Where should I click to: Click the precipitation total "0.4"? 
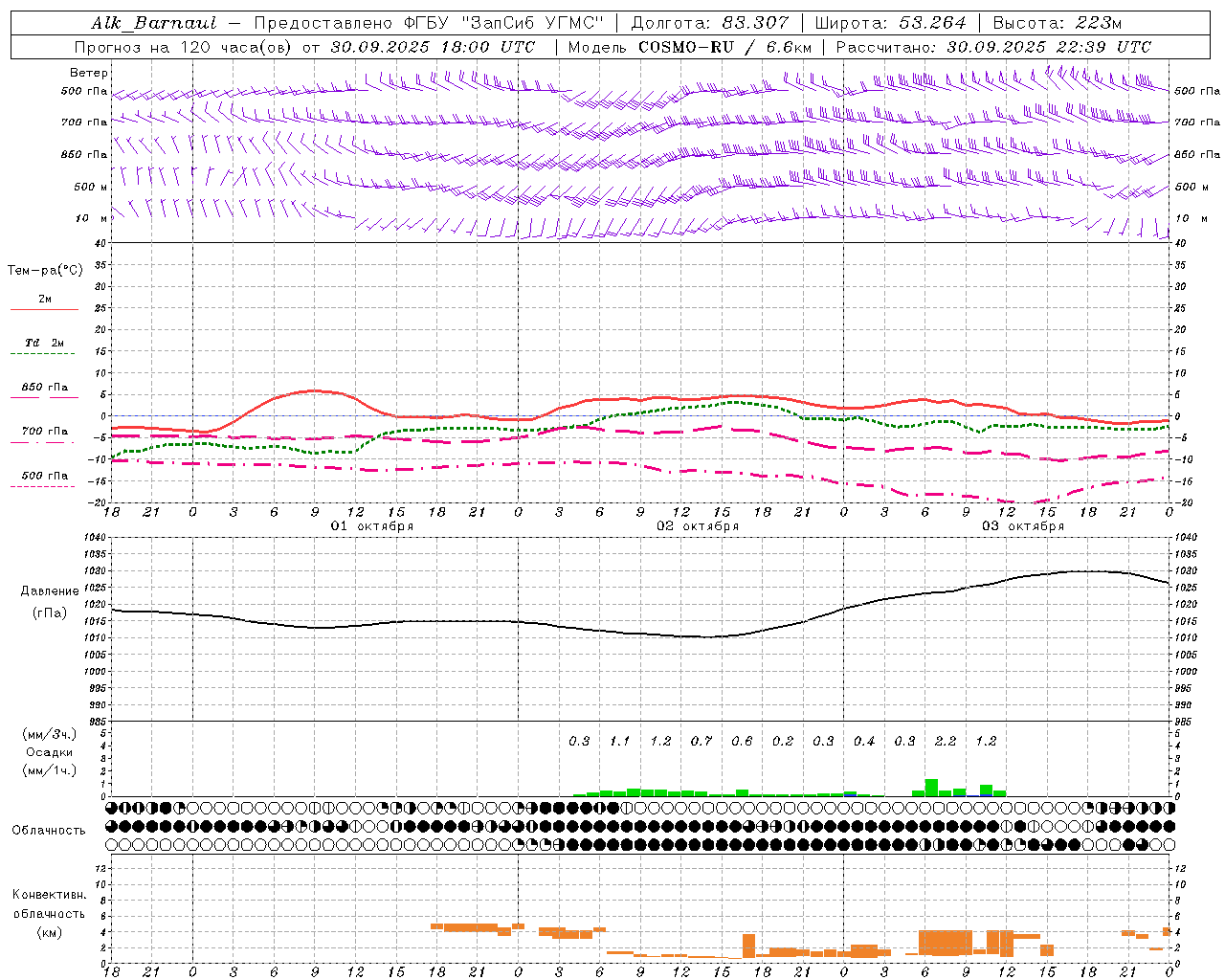[x=864, y=741]
